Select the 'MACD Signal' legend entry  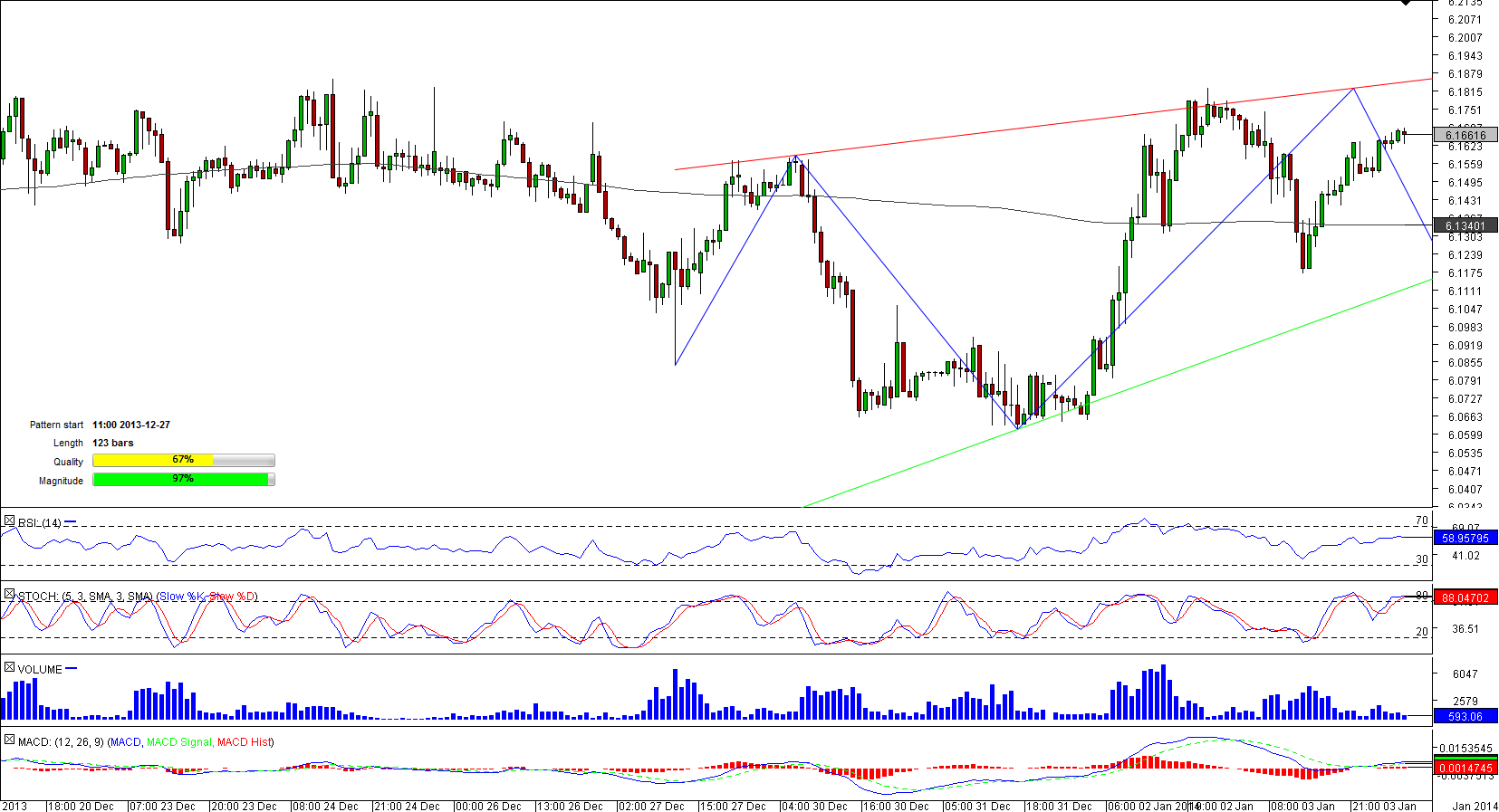[x=179, y=742]
